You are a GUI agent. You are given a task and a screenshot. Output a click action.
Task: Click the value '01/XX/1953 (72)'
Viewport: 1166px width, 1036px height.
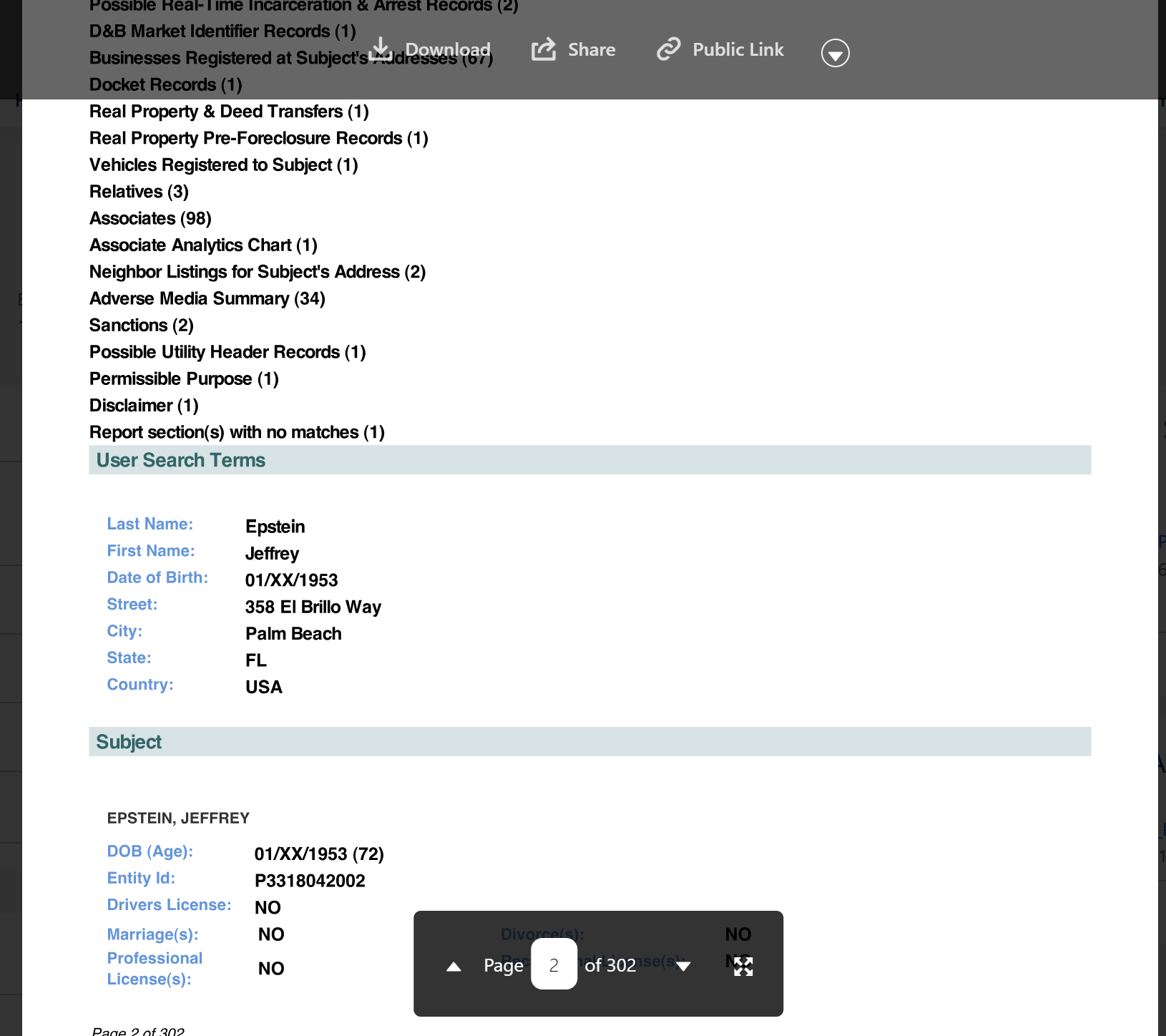click(x=319, y=854)
